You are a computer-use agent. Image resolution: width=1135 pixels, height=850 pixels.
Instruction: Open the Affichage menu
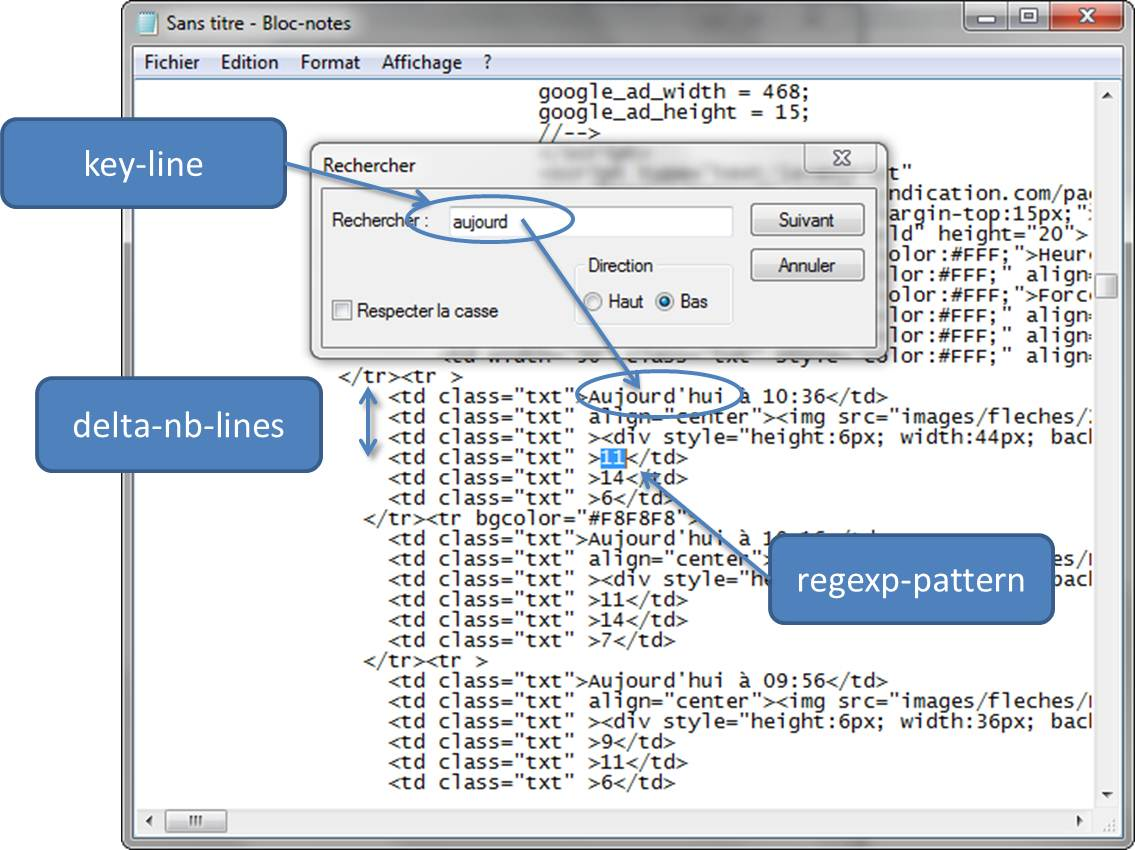click(422, 62)
